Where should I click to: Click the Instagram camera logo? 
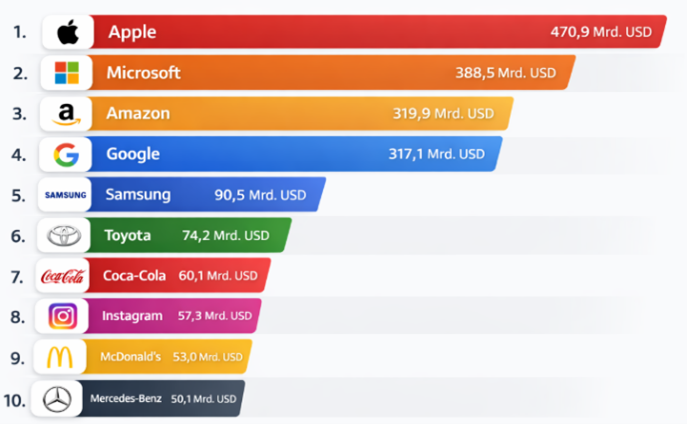(x=63, y=316)
